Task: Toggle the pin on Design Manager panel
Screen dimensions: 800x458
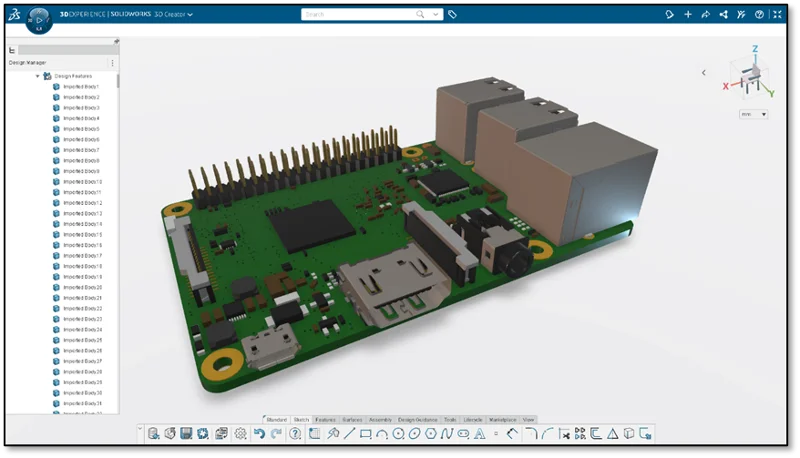Action: 117,40
